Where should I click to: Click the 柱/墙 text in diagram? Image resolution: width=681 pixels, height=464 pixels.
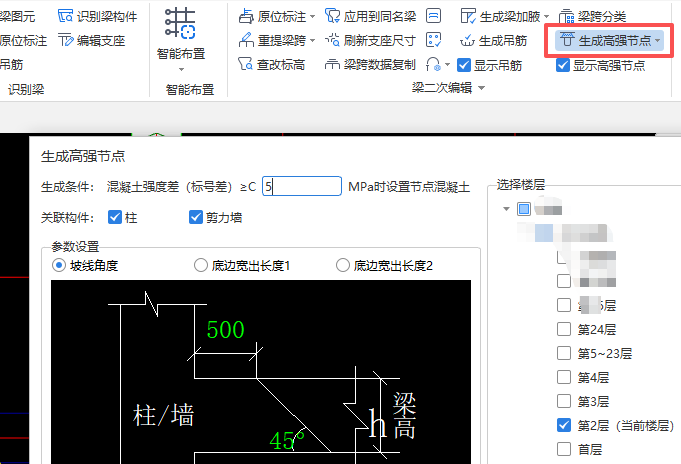pos(163,415)
